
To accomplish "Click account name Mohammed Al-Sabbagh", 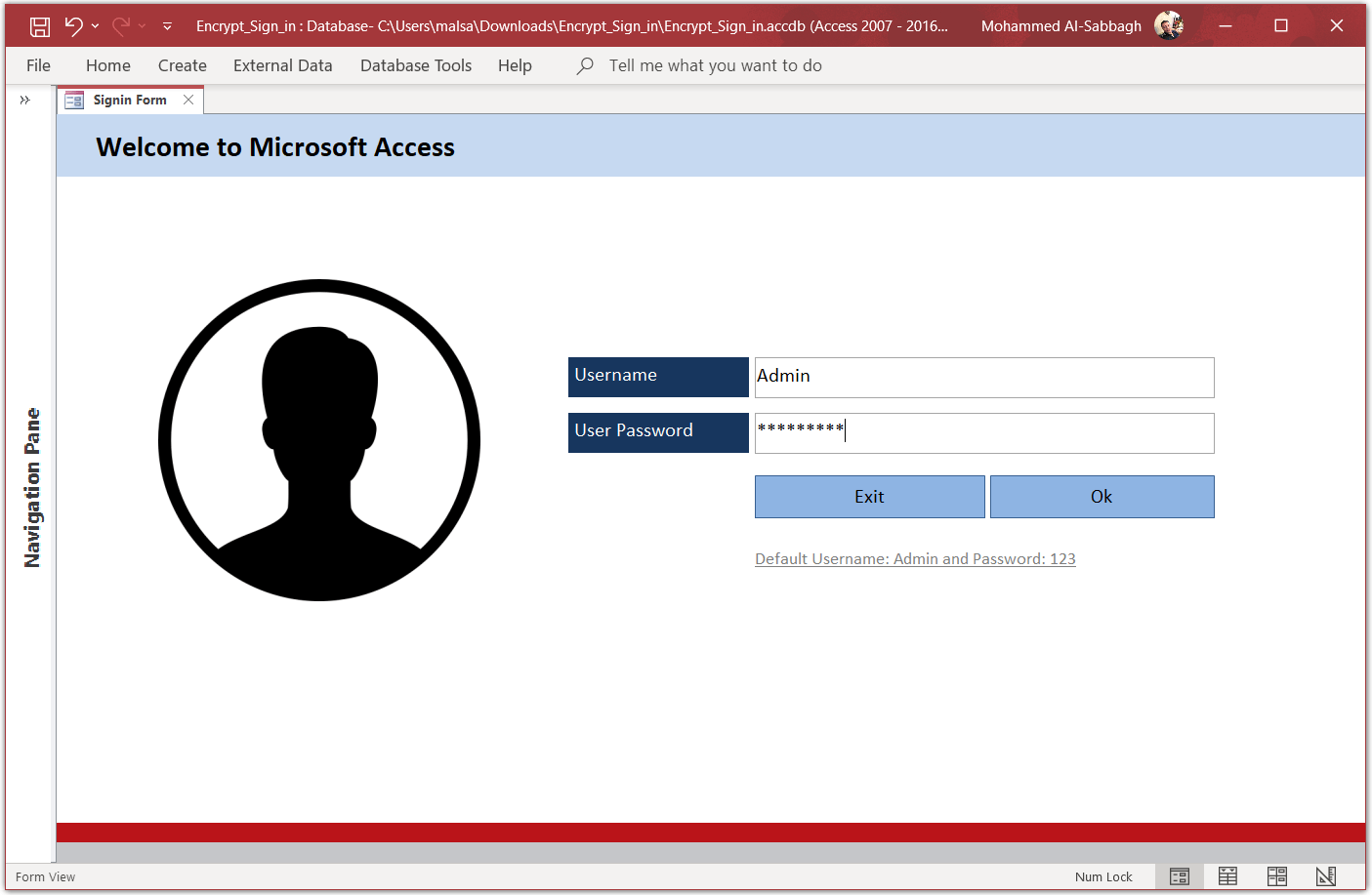I will pos(1061,26).
